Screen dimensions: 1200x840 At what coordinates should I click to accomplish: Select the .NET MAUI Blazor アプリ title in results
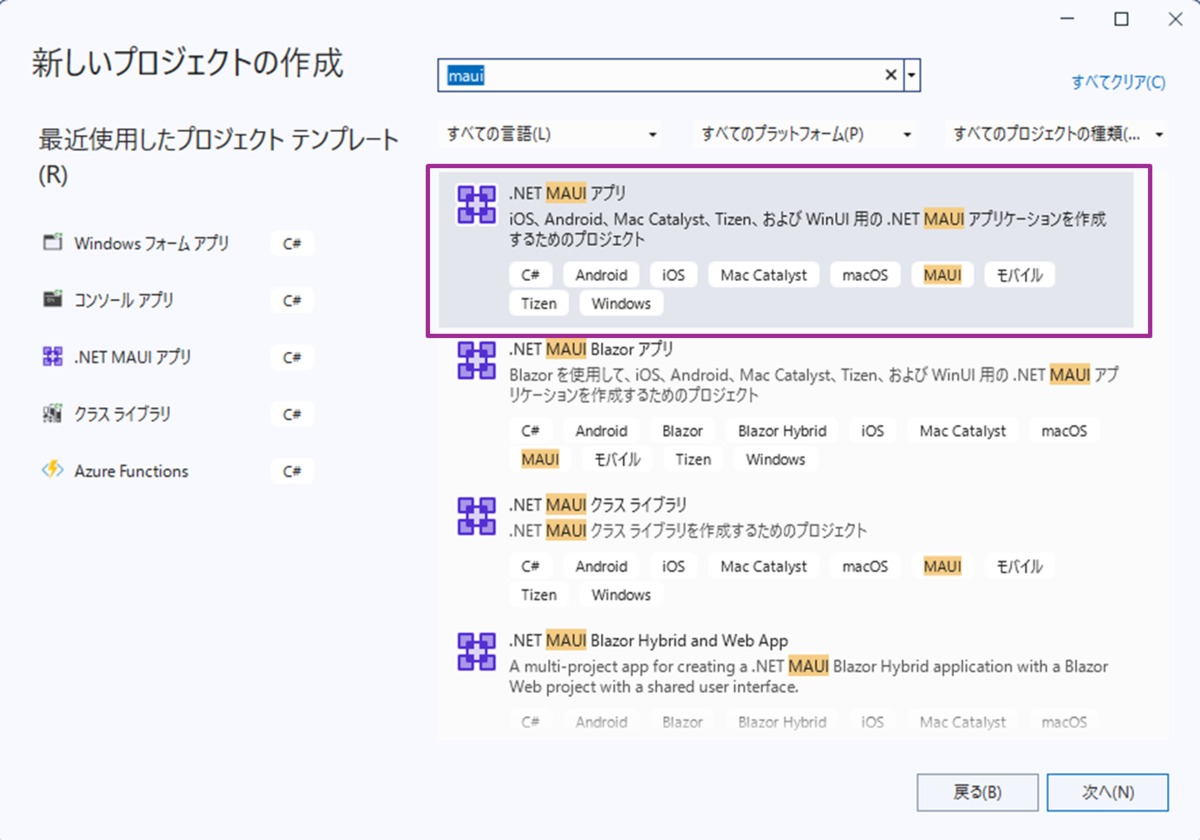tap(591, 349)
